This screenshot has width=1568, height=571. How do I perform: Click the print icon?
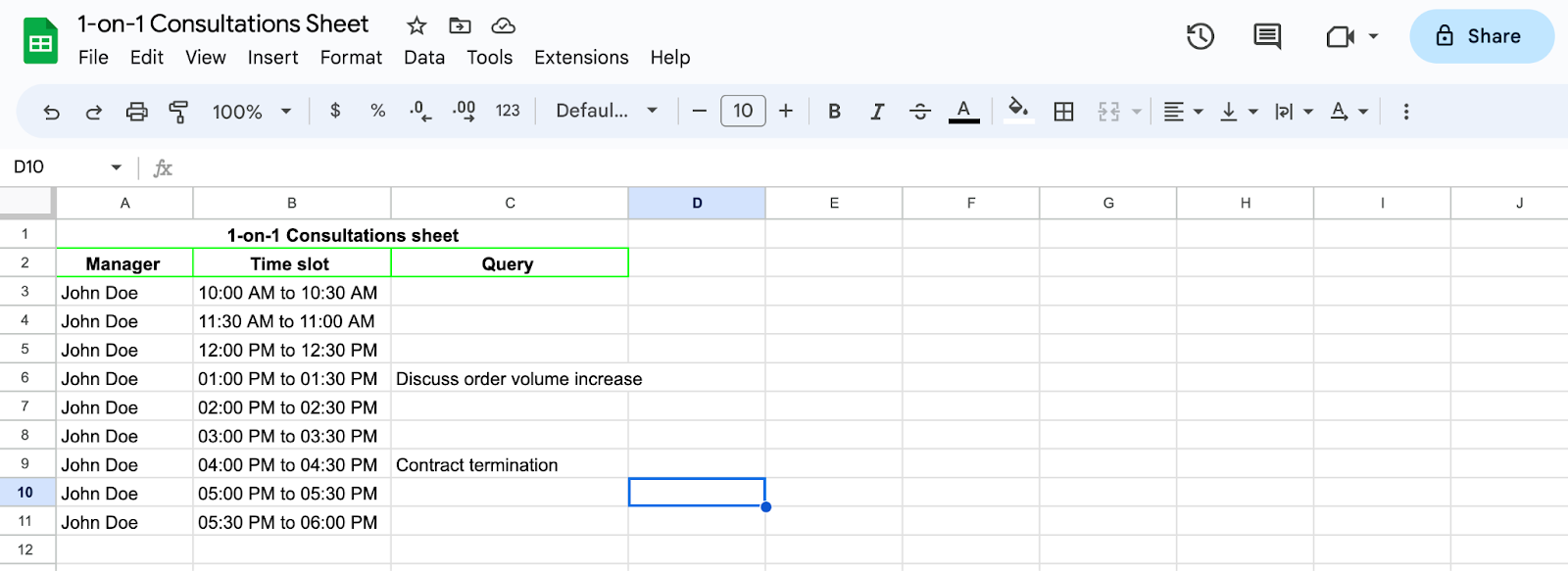[x=136, y=112]
